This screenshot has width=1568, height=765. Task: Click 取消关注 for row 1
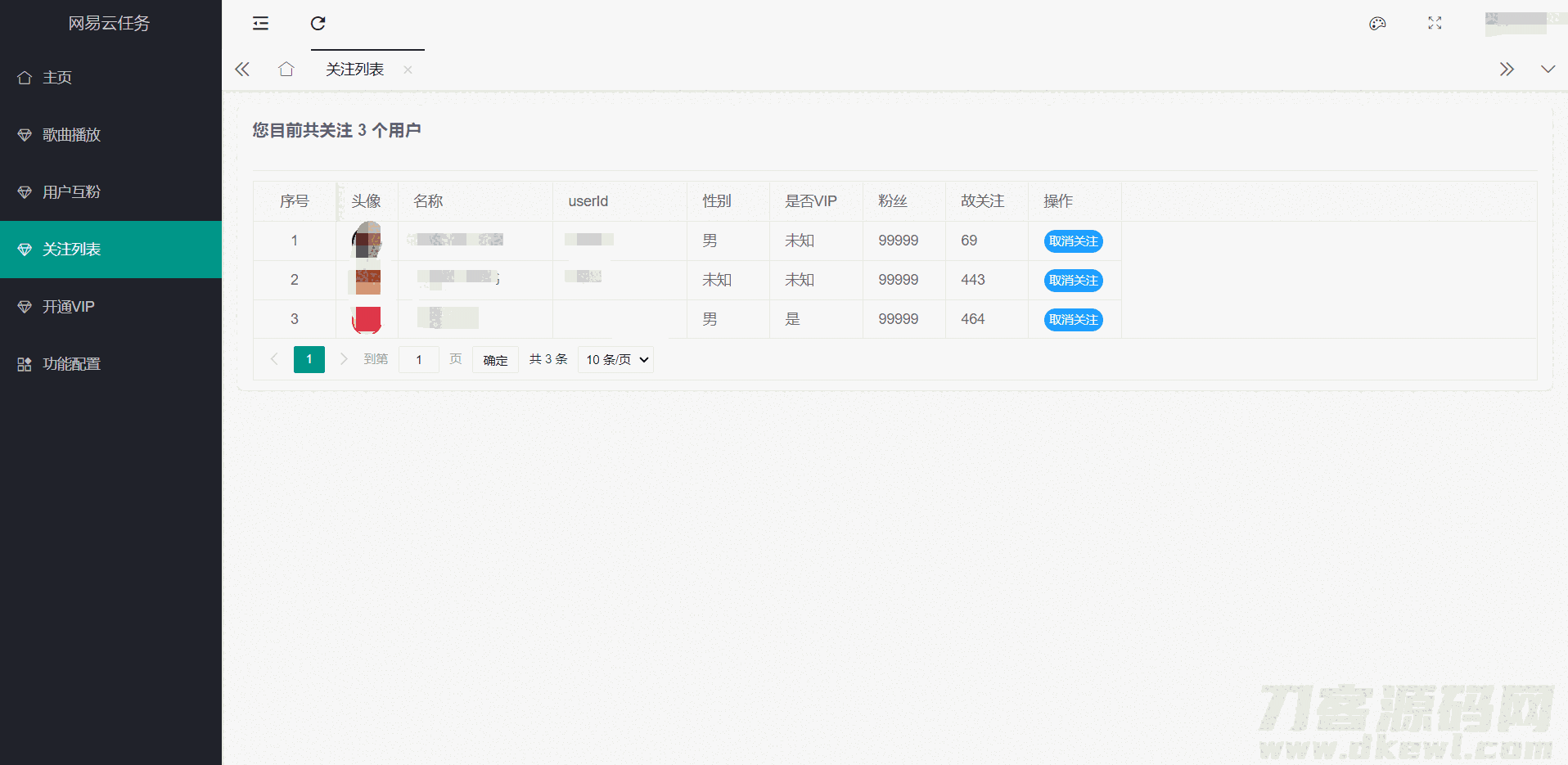1074,241
